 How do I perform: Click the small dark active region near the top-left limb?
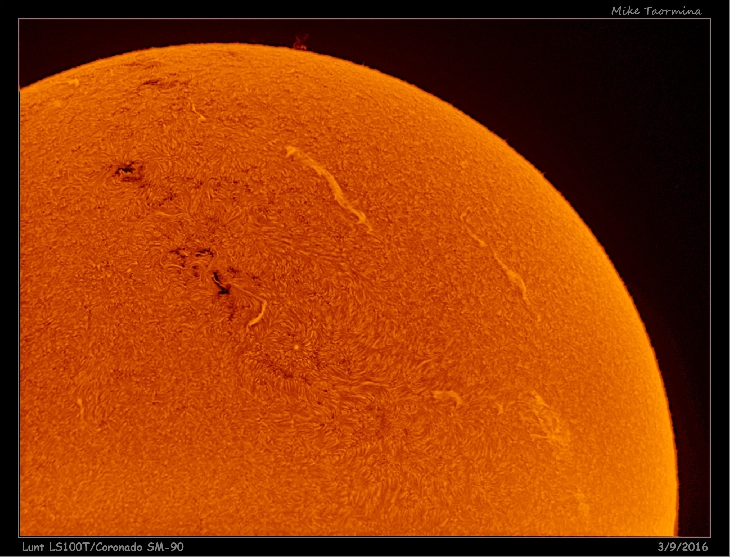(x=153, y=83)
